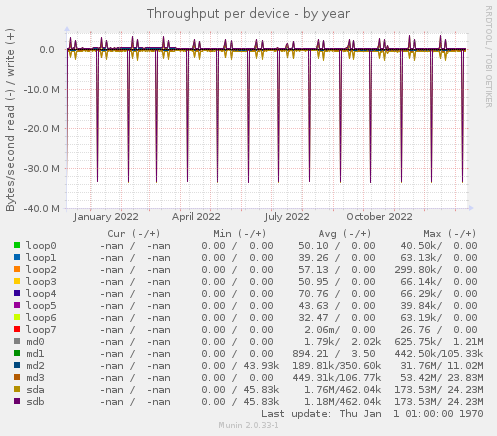Click the 'Avg (-/+)' column header
Image resolution: width=497 pixels, height=436 pixels.
(x=345, y=234)
